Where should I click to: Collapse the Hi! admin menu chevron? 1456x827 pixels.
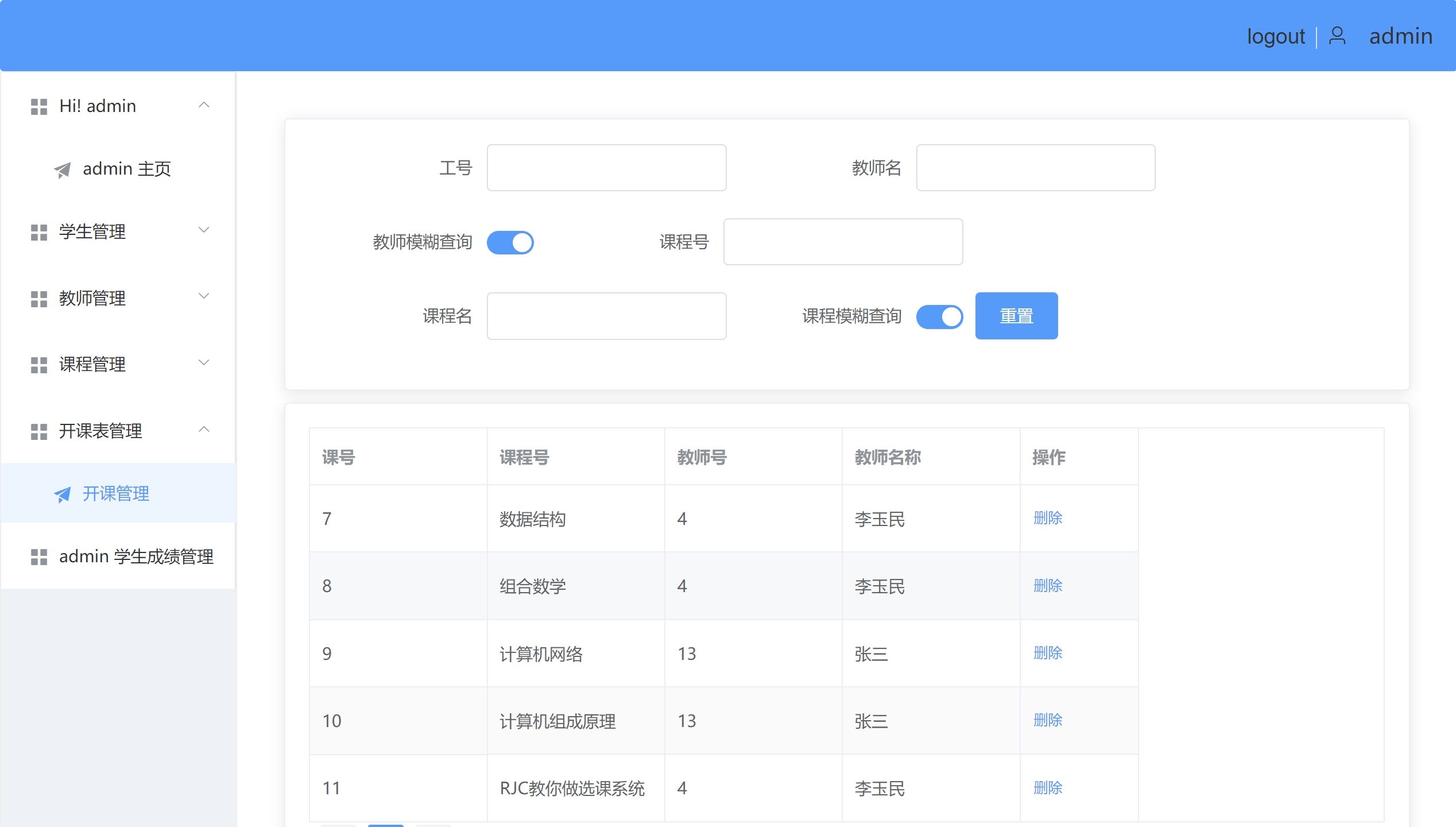tap(204, 105)
